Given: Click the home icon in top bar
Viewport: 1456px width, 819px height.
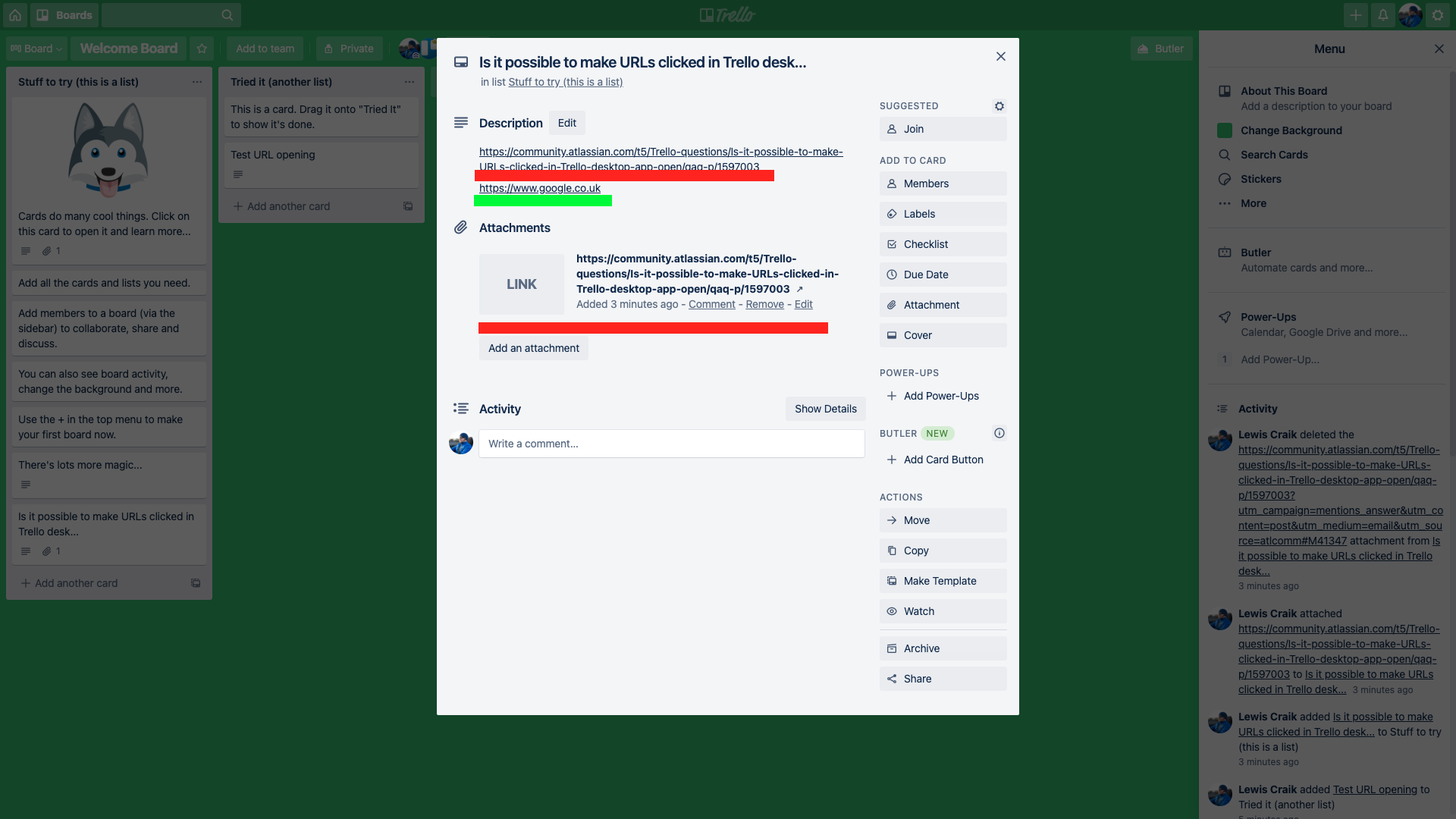Looking at the screenshot, I should click(15, 15).
